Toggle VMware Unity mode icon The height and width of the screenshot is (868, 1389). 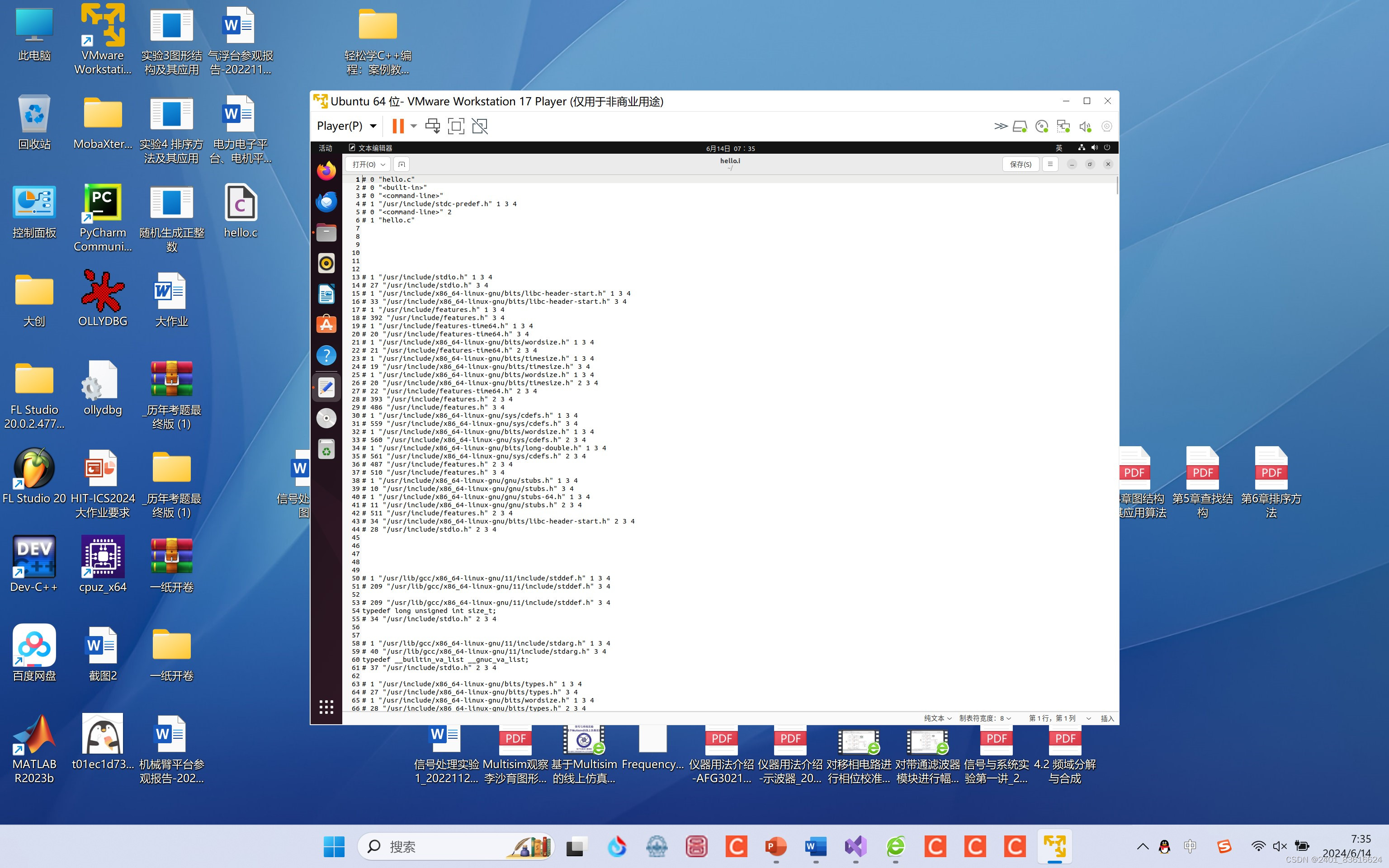coord(479,126)
